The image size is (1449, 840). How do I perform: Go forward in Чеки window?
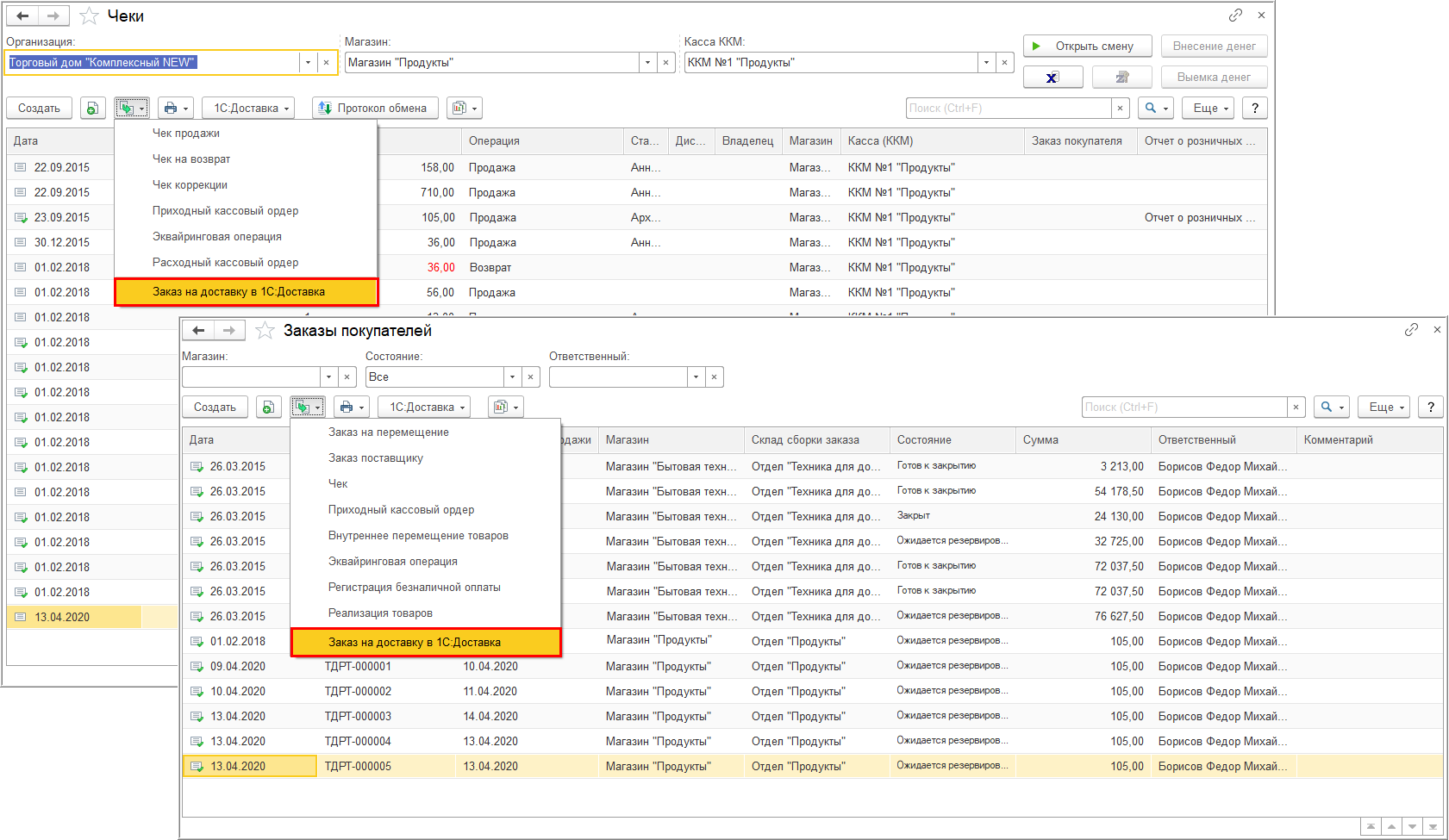53,16
